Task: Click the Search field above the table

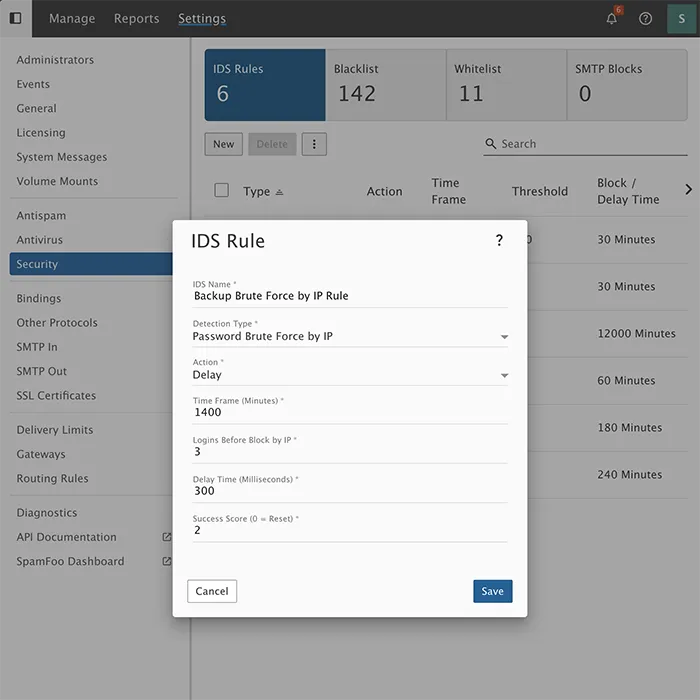Action: pos(585,144)
